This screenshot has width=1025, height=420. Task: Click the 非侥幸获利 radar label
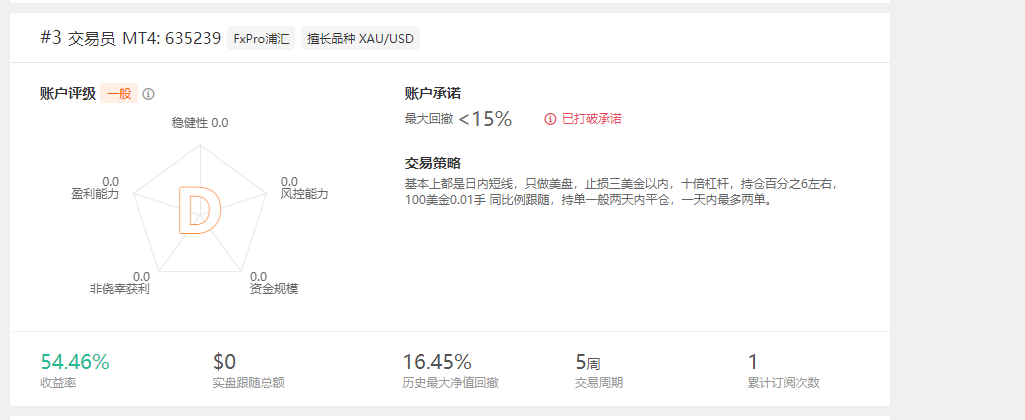pyautogui.click(x=120, y=289)
